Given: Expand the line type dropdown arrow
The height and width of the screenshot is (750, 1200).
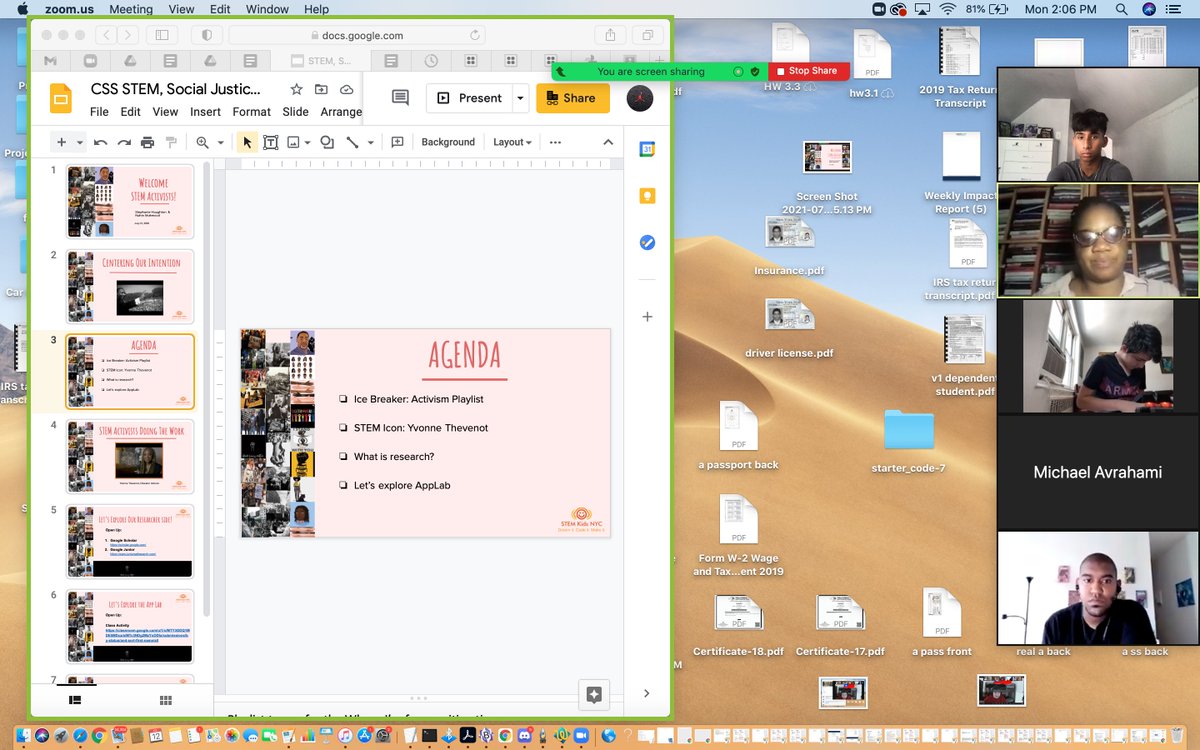Looking at the screenshot, I should [x=370, y=142].
